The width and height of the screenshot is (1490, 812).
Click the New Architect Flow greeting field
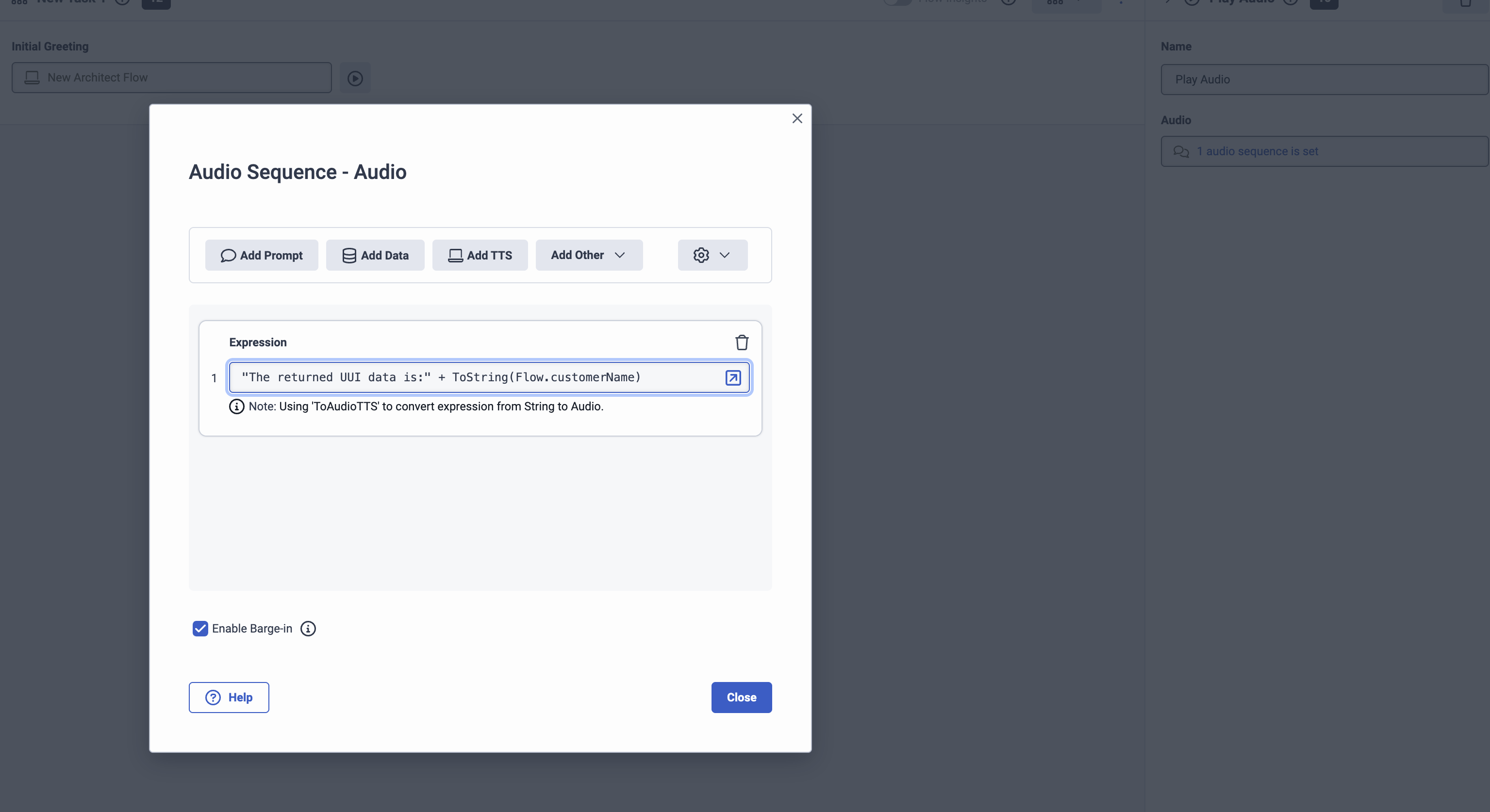click(x=171, y=78)
